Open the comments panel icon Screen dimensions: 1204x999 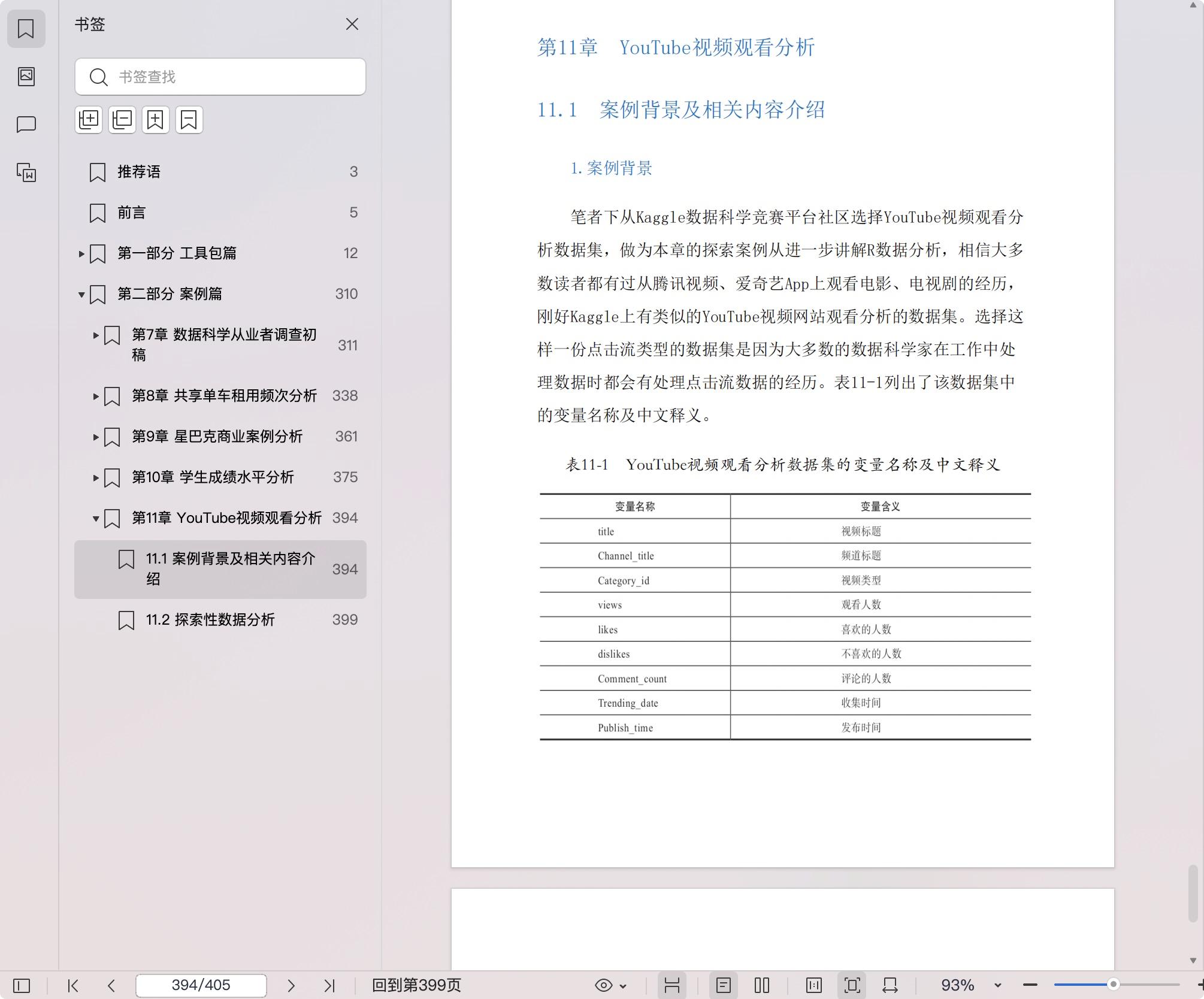(x=26, y=124)
